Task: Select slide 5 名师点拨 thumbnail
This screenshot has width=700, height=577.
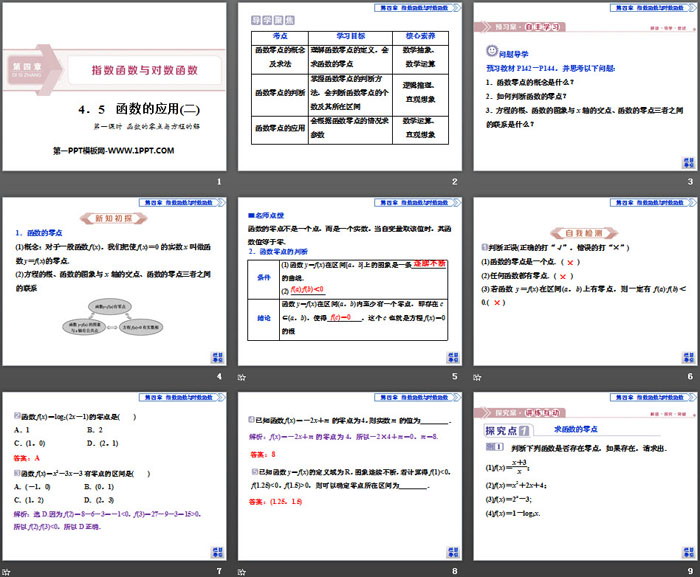Action: [x=350, y=282]
